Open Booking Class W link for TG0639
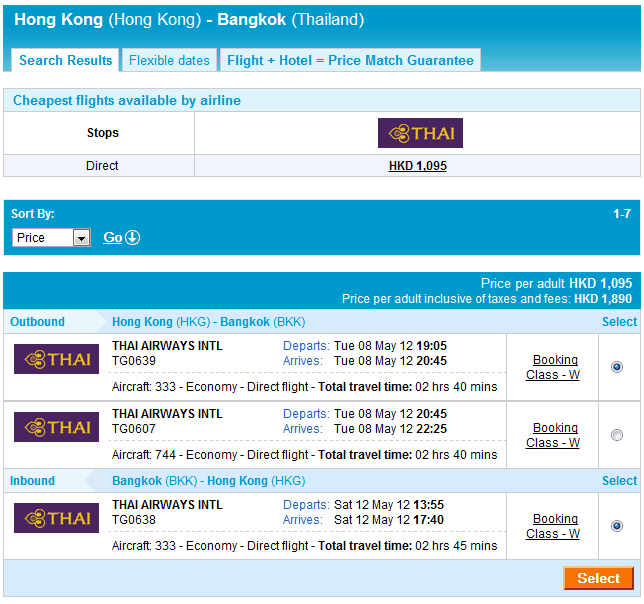 click(x=554, y=367)
